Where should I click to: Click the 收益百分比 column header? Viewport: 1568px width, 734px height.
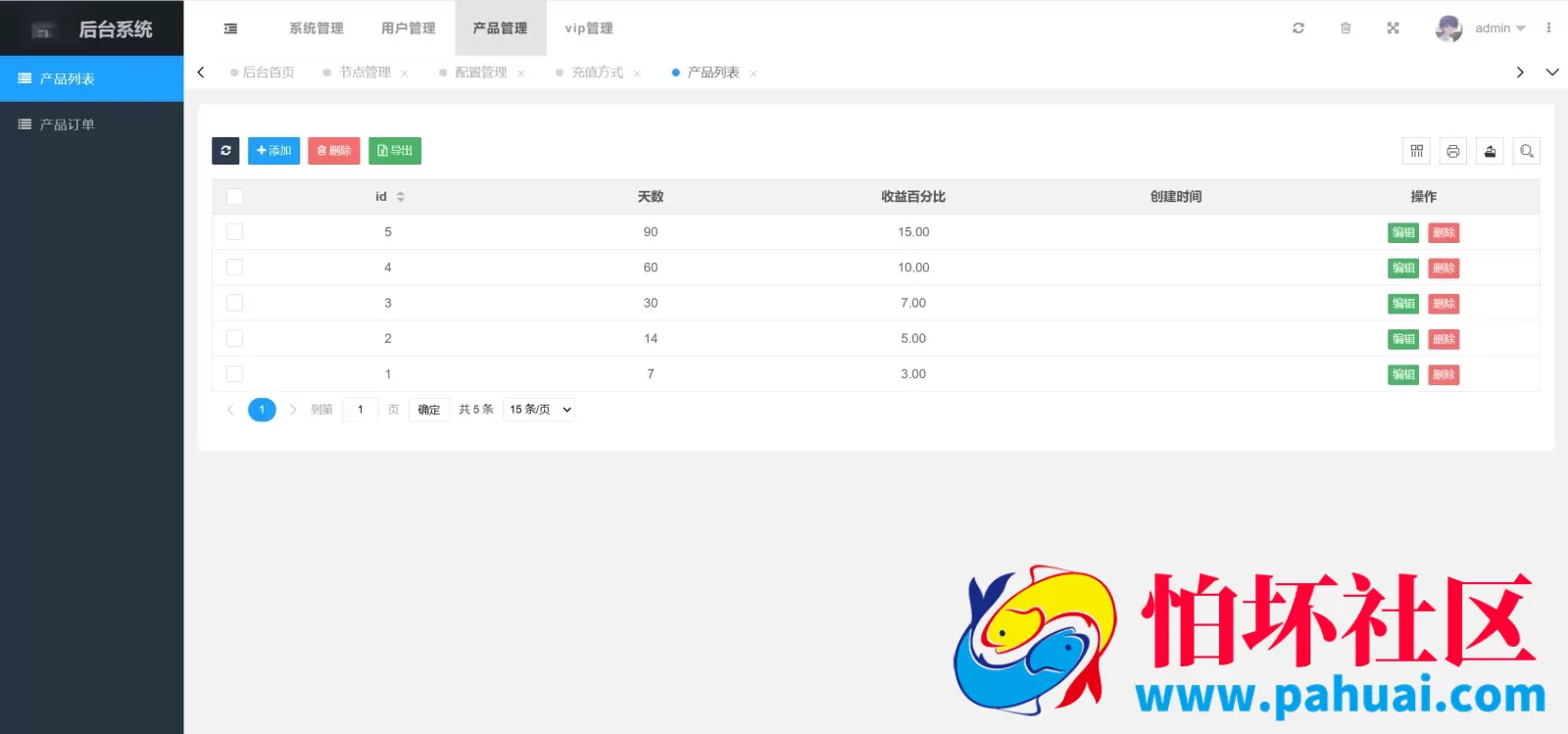pos(913,197)
